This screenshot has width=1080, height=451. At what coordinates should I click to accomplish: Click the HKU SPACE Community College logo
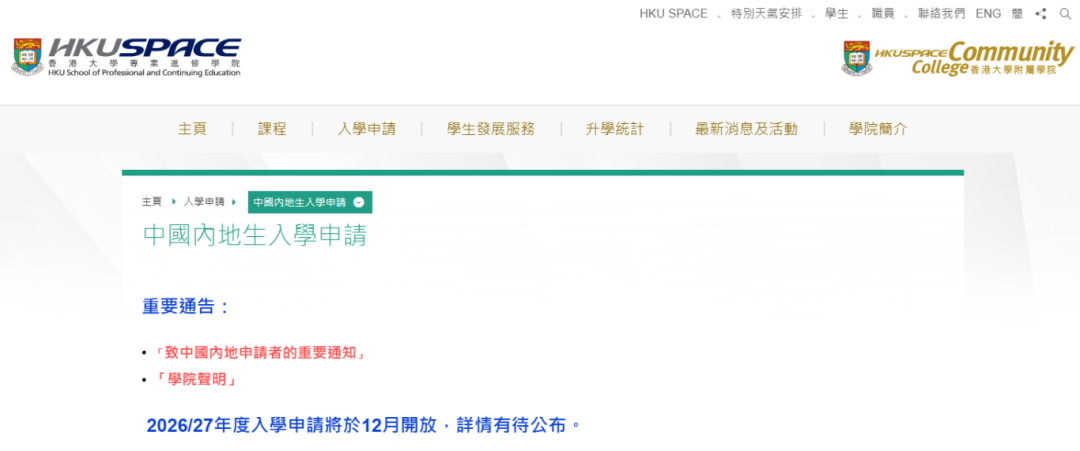tap(957, 59)
